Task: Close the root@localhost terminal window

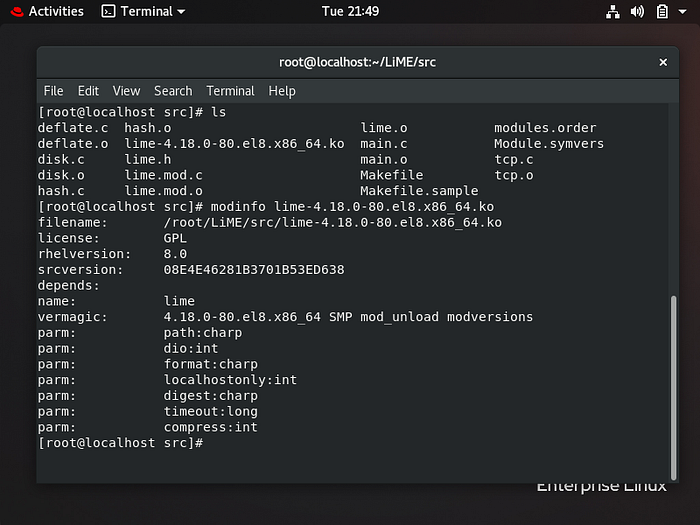Action: [663, 62]
